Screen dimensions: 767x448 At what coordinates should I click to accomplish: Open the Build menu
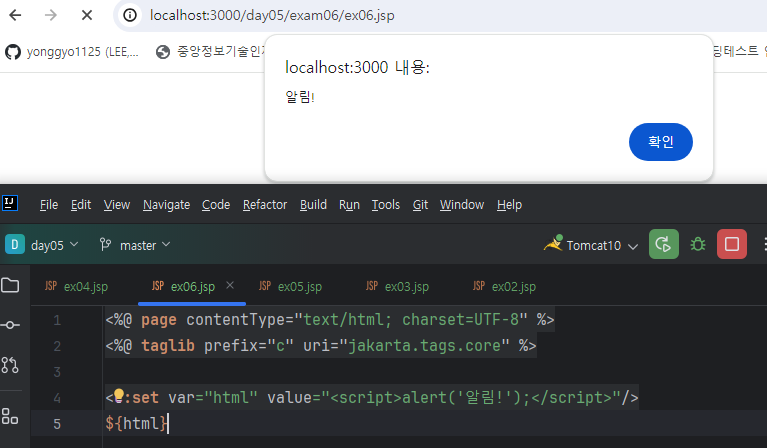coord(313,204)
